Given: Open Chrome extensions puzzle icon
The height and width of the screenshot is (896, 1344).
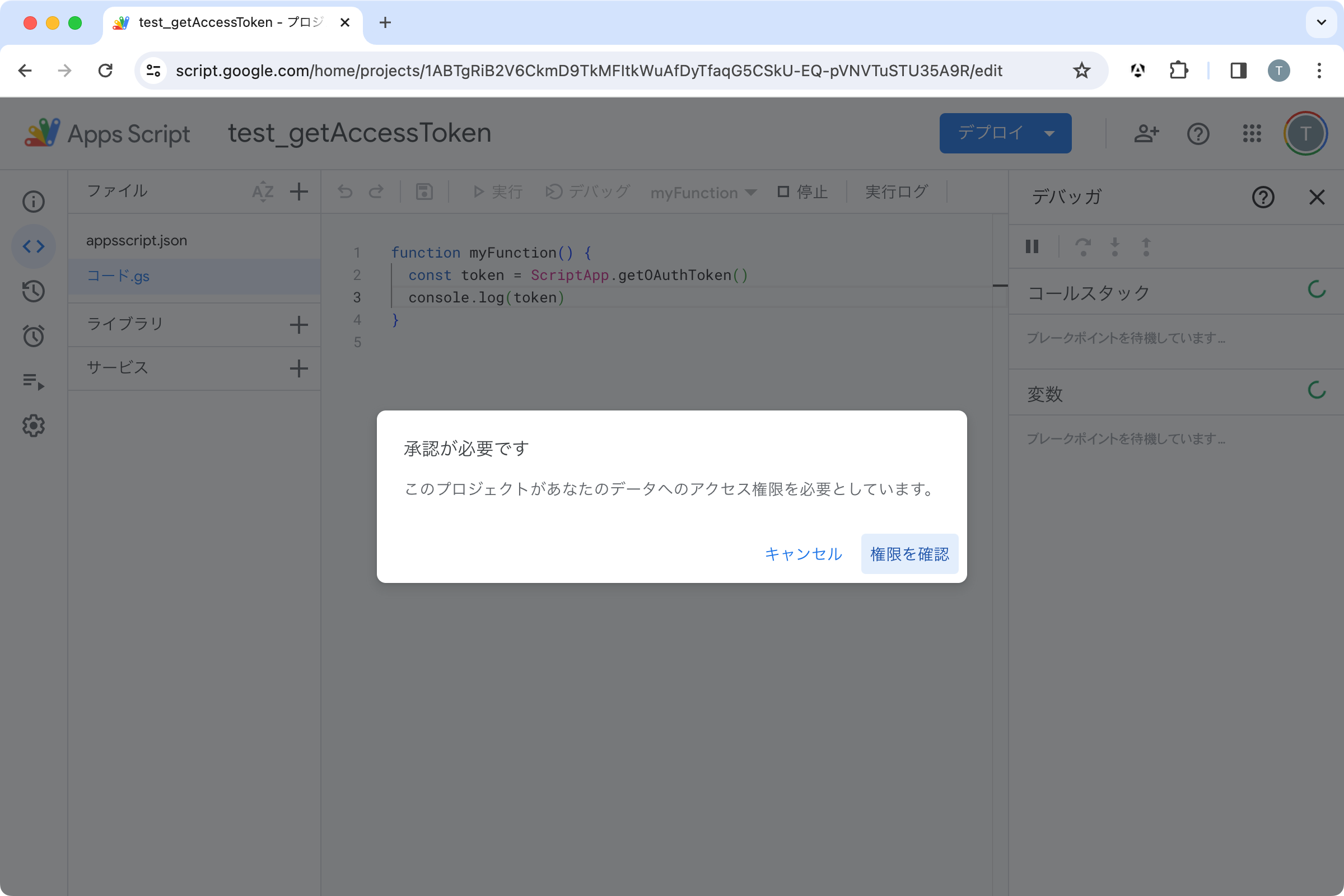Looking at the screenshot, I should click(1178, 71).
